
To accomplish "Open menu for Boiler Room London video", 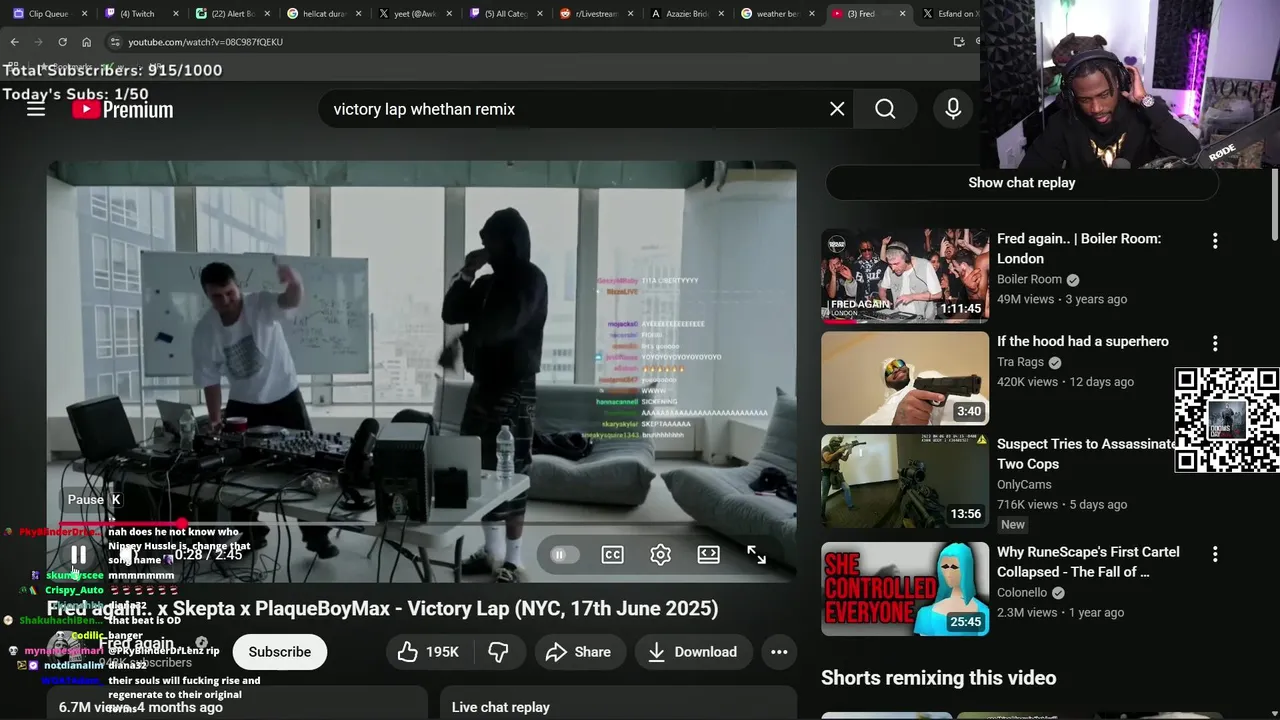I will click(x=1215, y=241).
